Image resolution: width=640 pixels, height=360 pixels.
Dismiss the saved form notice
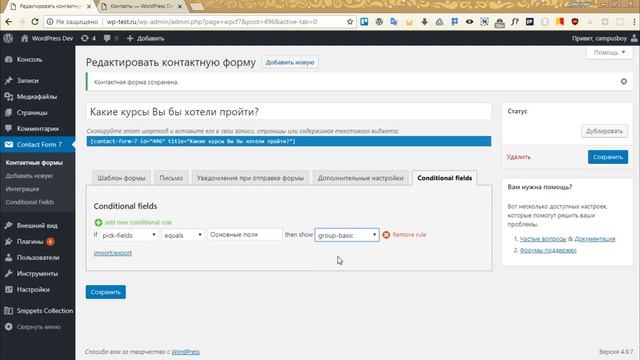tap(624, 82)
